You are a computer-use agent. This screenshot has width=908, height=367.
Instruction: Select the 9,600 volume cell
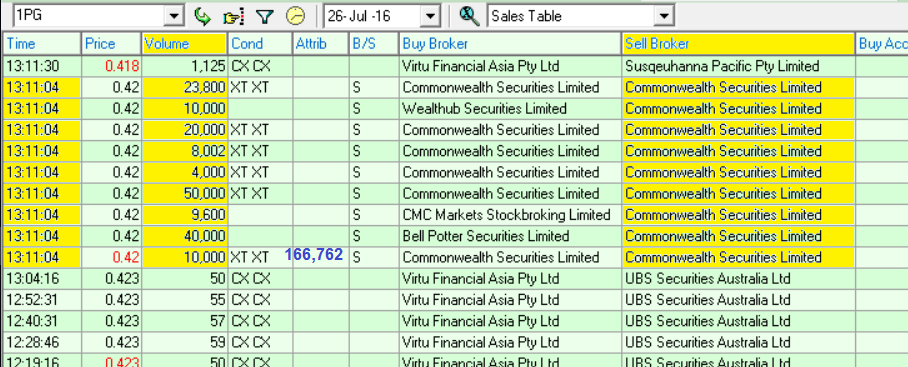184,215
